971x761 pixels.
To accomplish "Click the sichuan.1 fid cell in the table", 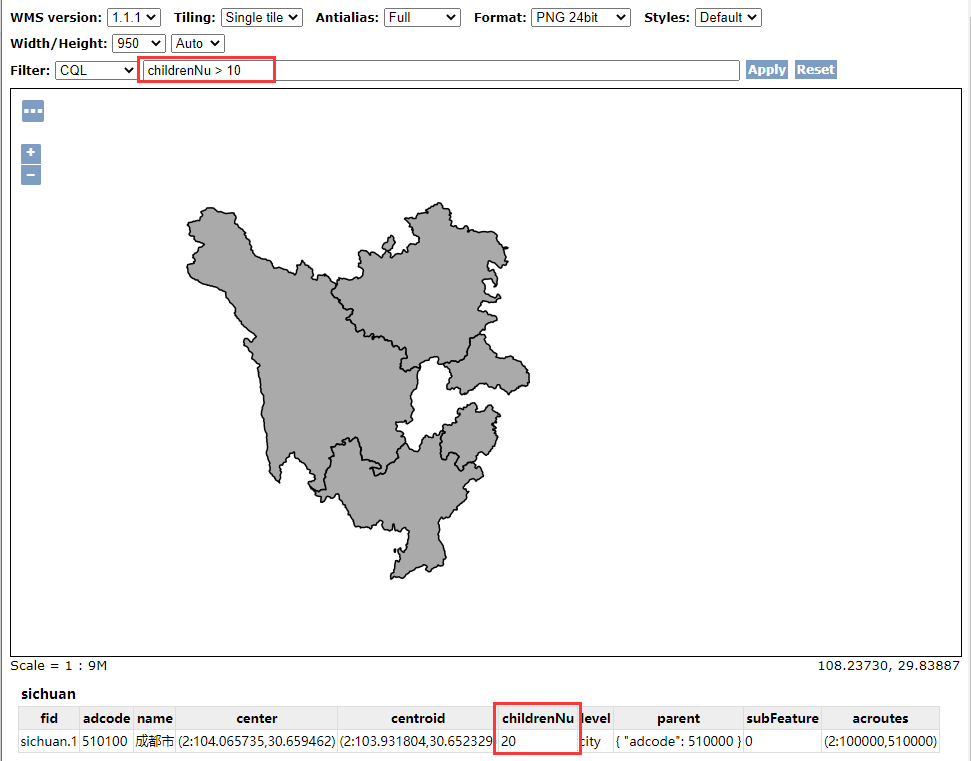I will (x=47, y=741).
